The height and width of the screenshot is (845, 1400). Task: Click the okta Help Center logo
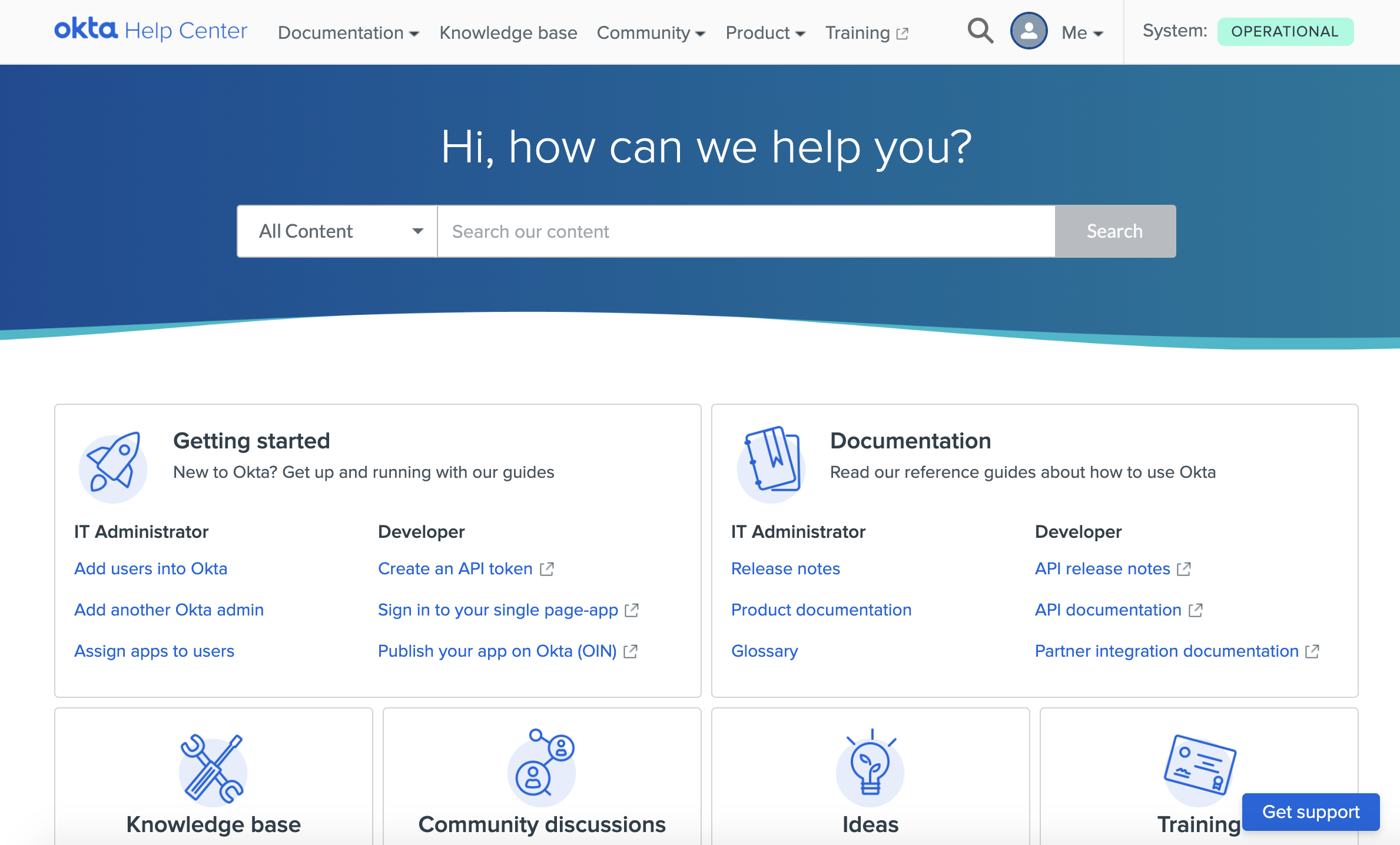(151, 30)
